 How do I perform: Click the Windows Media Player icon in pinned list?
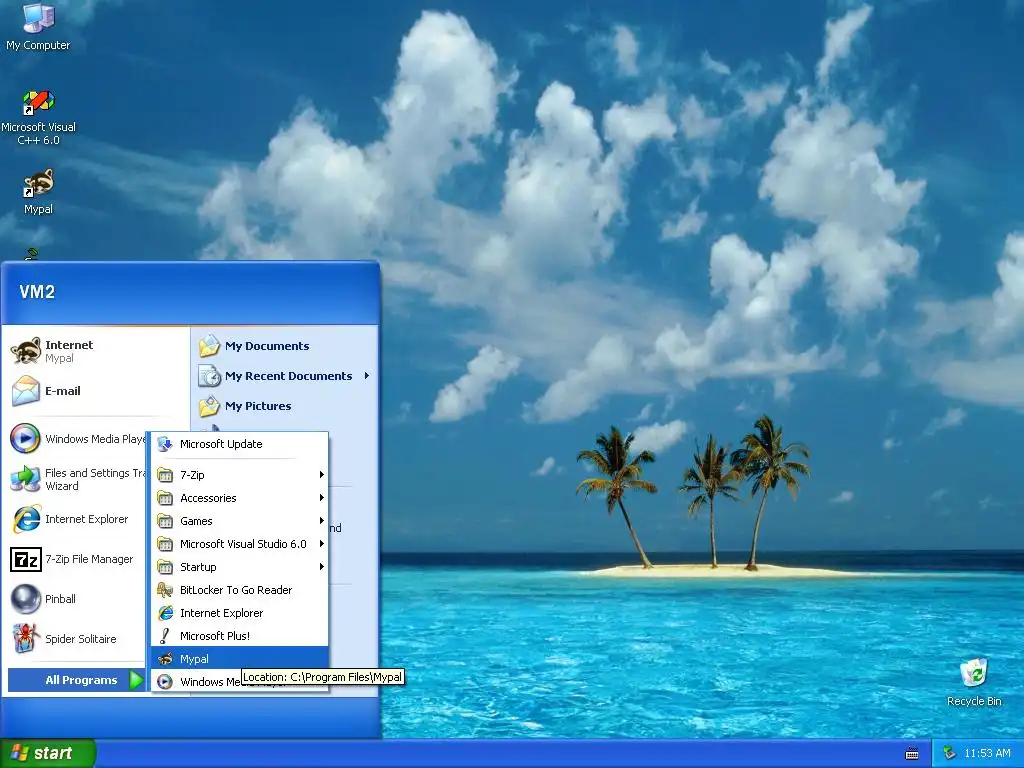click(25, 438)
